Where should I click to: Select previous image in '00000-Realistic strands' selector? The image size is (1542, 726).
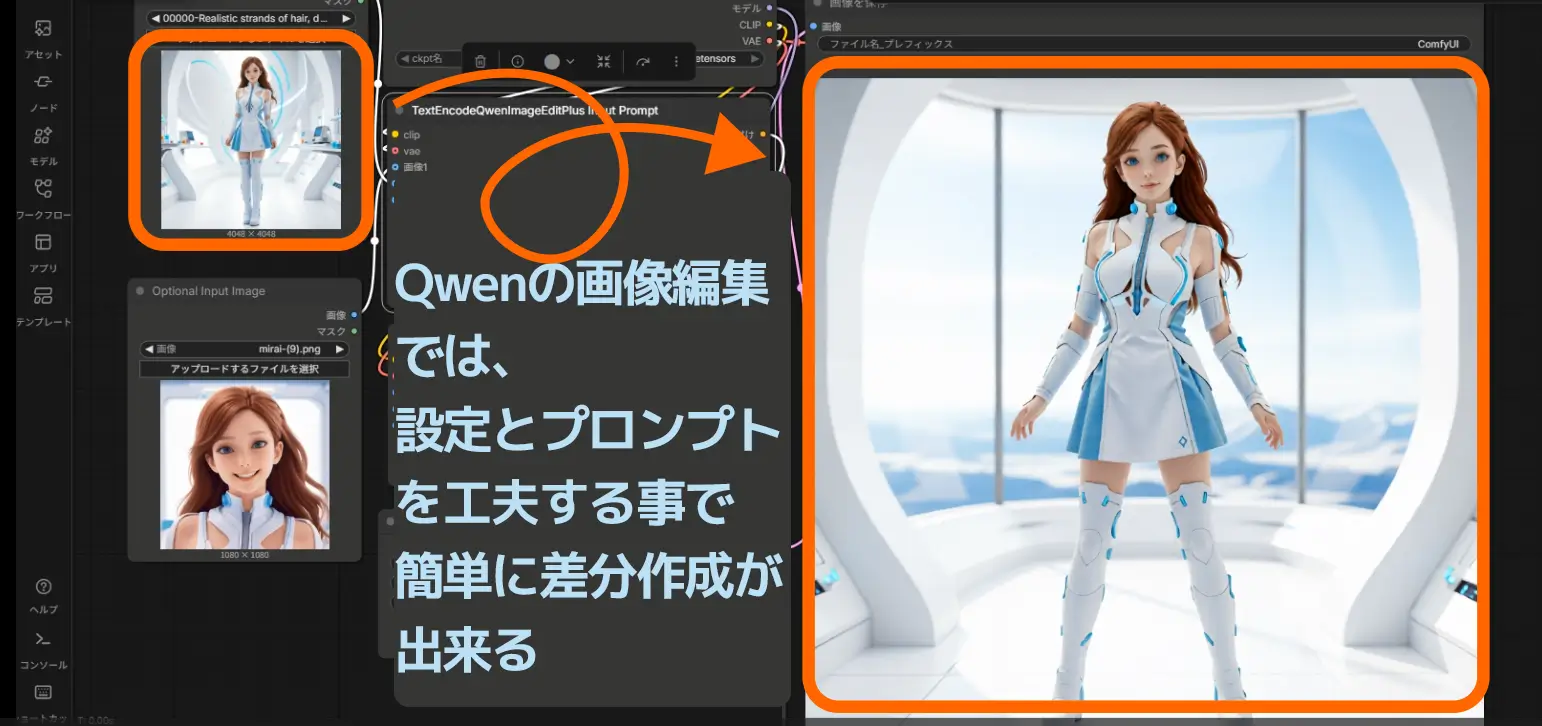155,18
